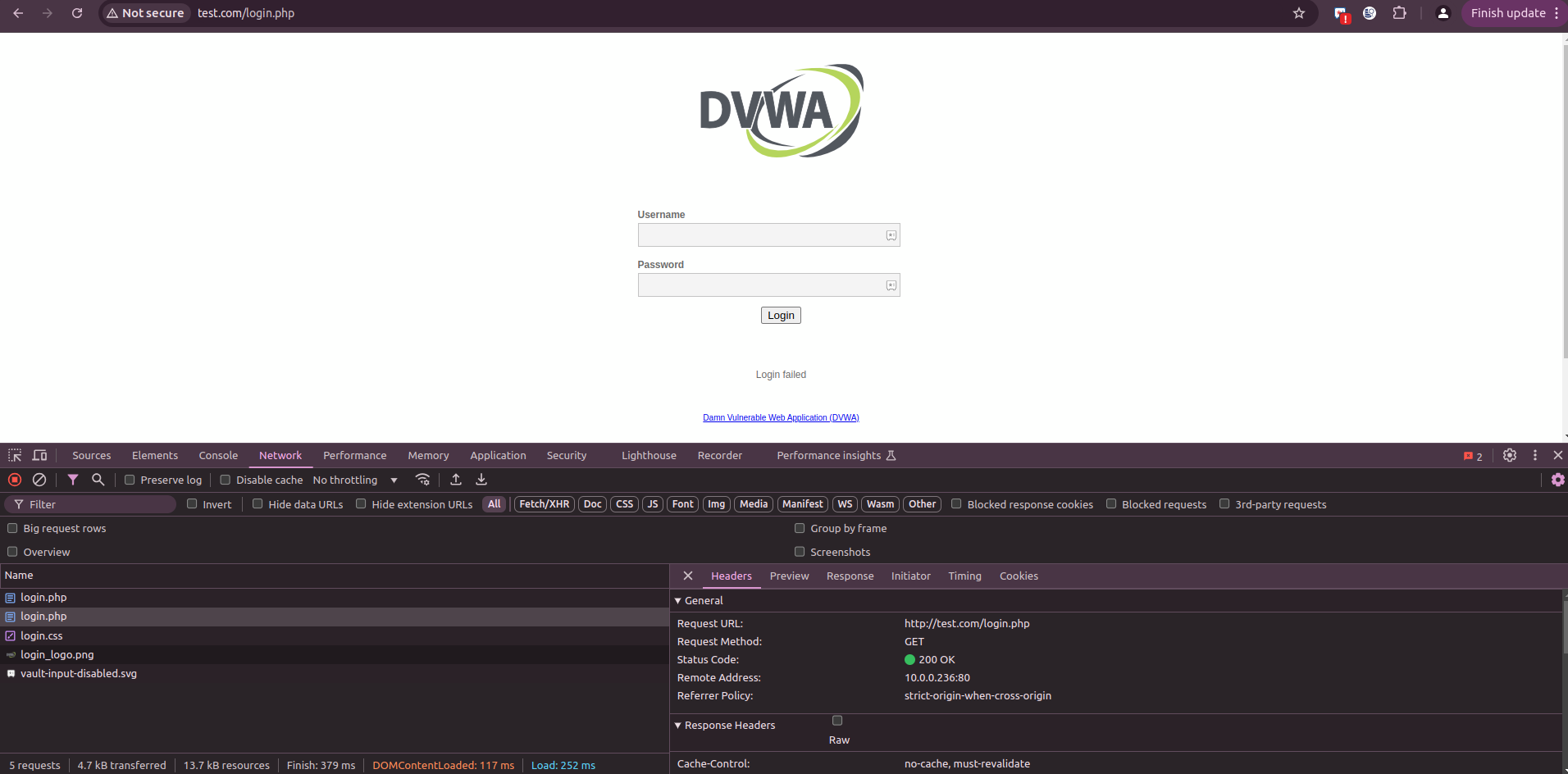Open the browser profile icon

(x=1443, y=13)
